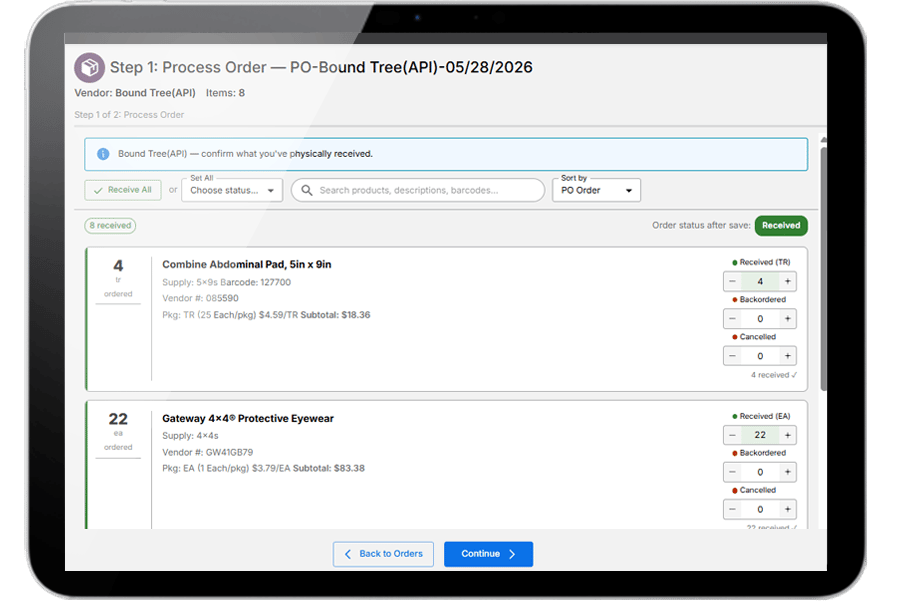Click the magnifier search icon
This screenshot has height=614, width=900.
click(x=307, y=190)
